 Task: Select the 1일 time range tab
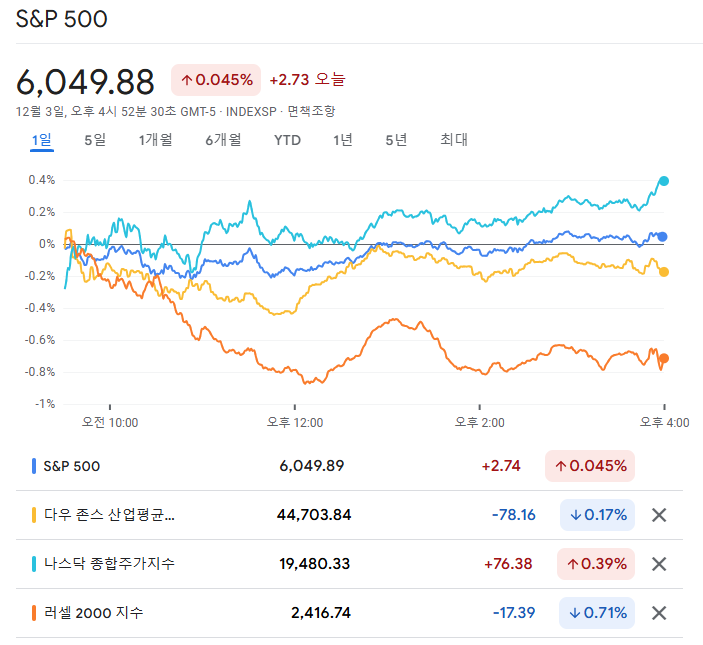click(x=42, y=140)
